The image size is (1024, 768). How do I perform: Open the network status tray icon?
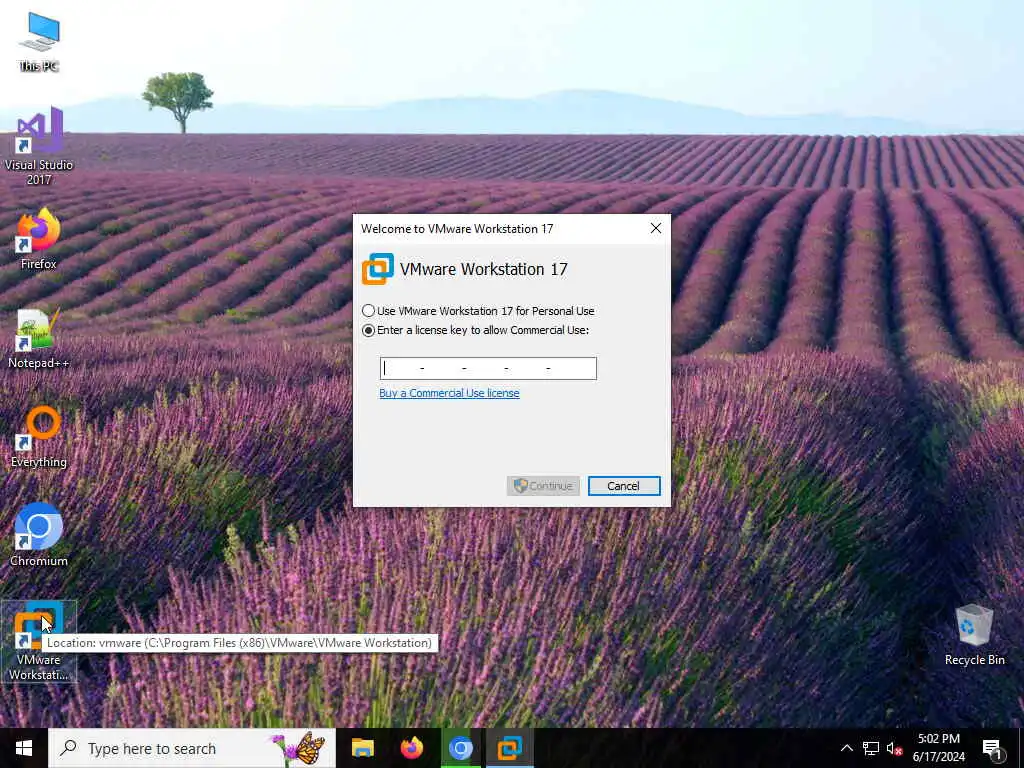(x=871, y=748)
